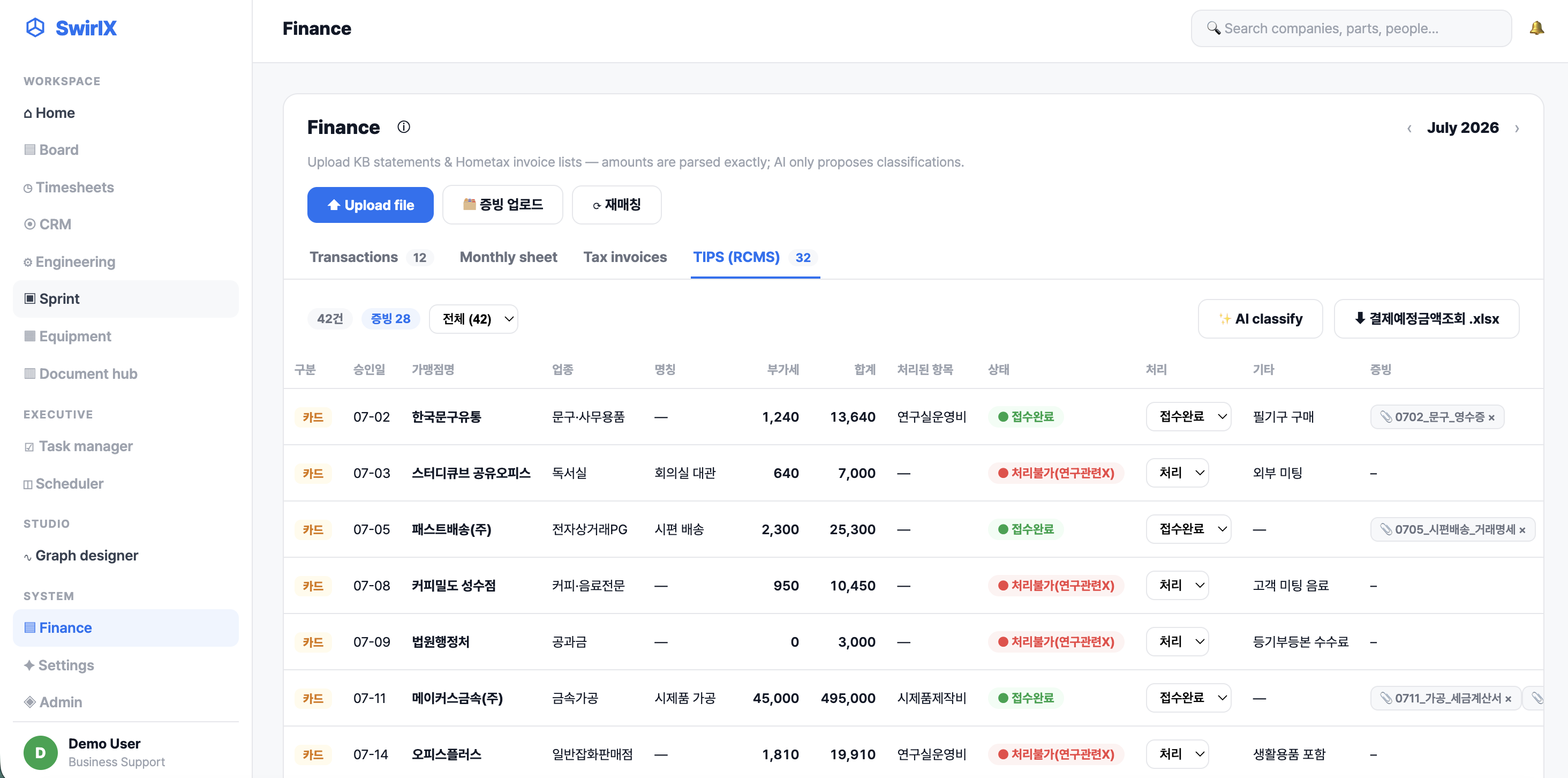
Task: Open the notification bell
Action: pyautogui.click(x=1536, y=28)
